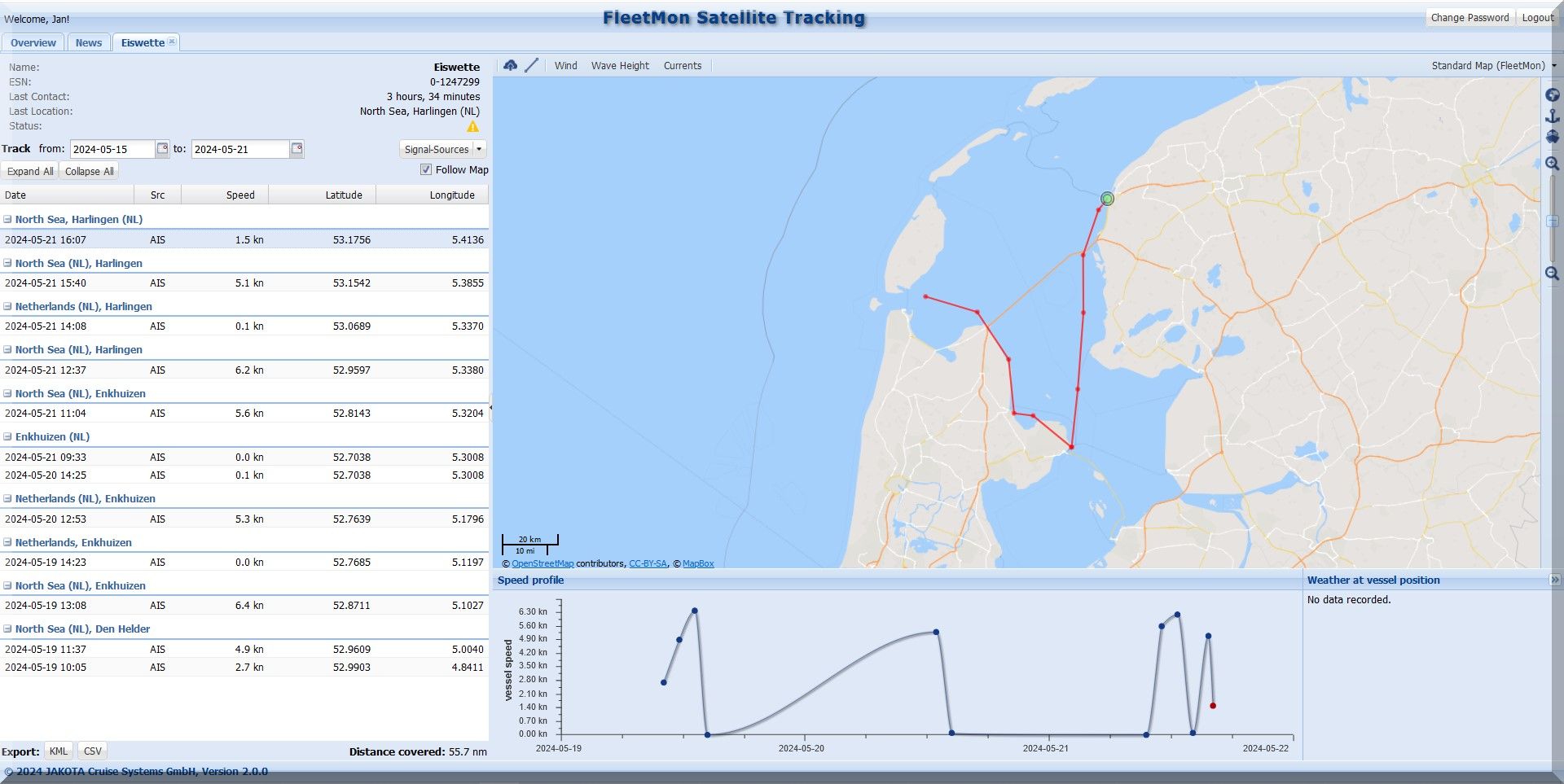Click the ship vessel icon on map sidebar
Image resolution: width=1564 pixels, height=784 pixels.
(1553, 137)
